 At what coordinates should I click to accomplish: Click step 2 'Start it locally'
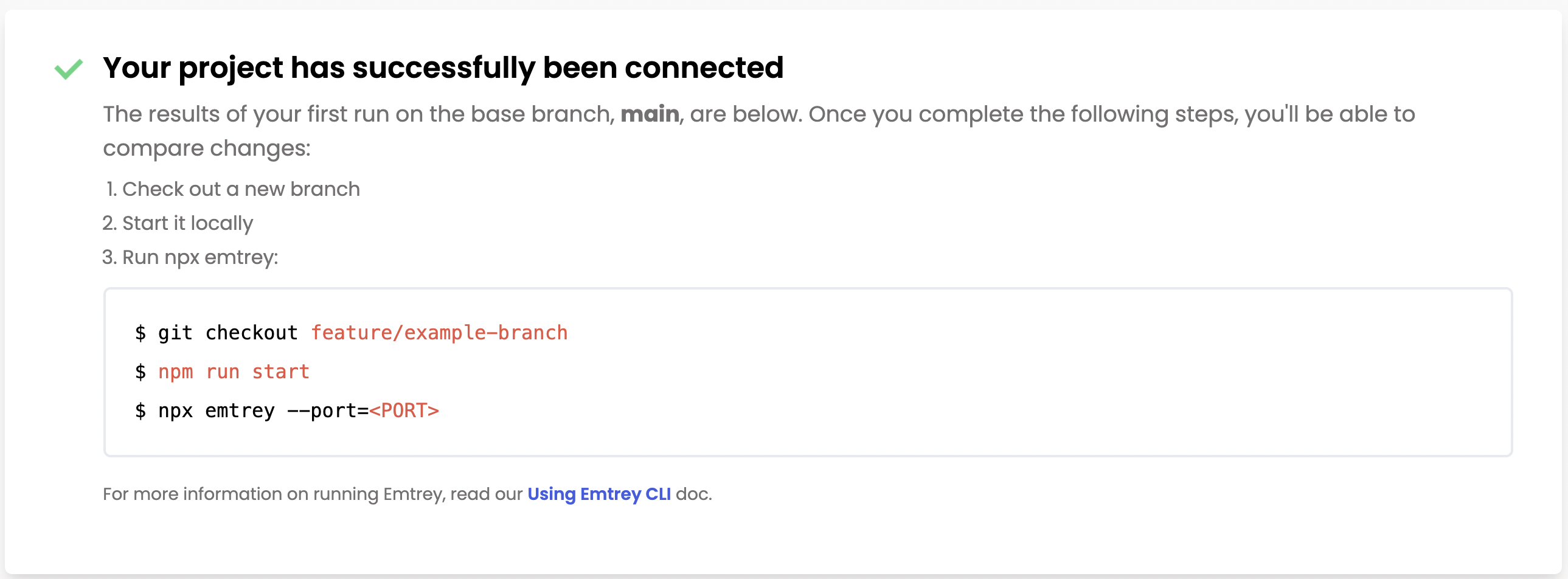[178, 223]
